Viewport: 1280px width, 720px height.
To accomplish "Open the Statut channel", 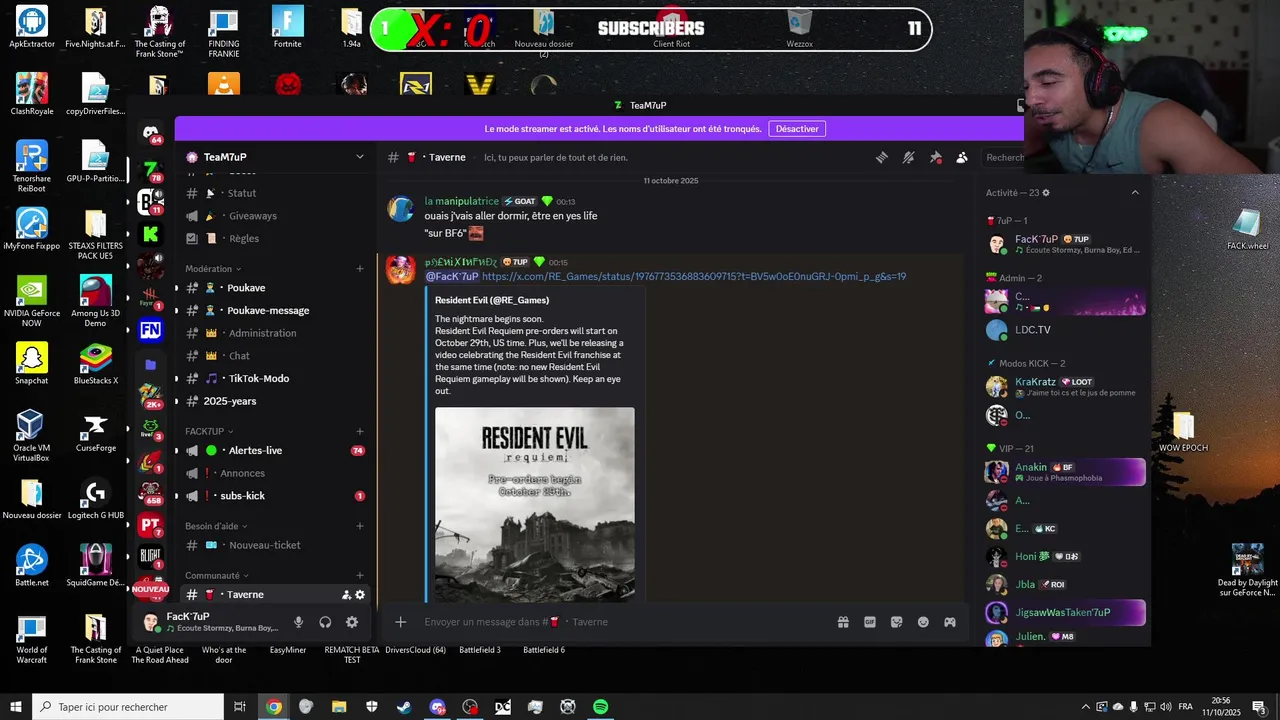I will click(x=274, y=193).
